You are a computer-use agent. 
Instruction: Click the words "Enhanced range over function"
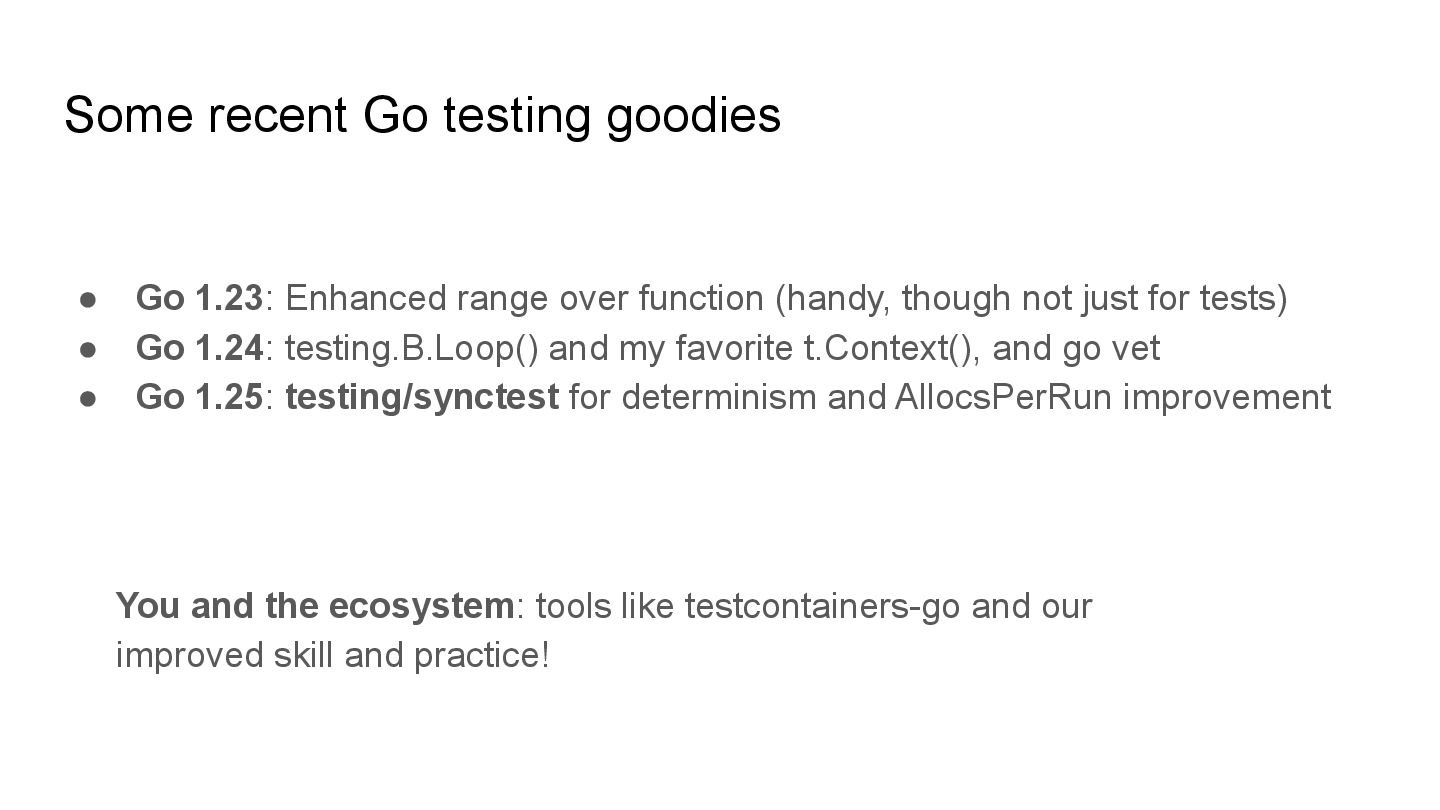coord(525,299)
